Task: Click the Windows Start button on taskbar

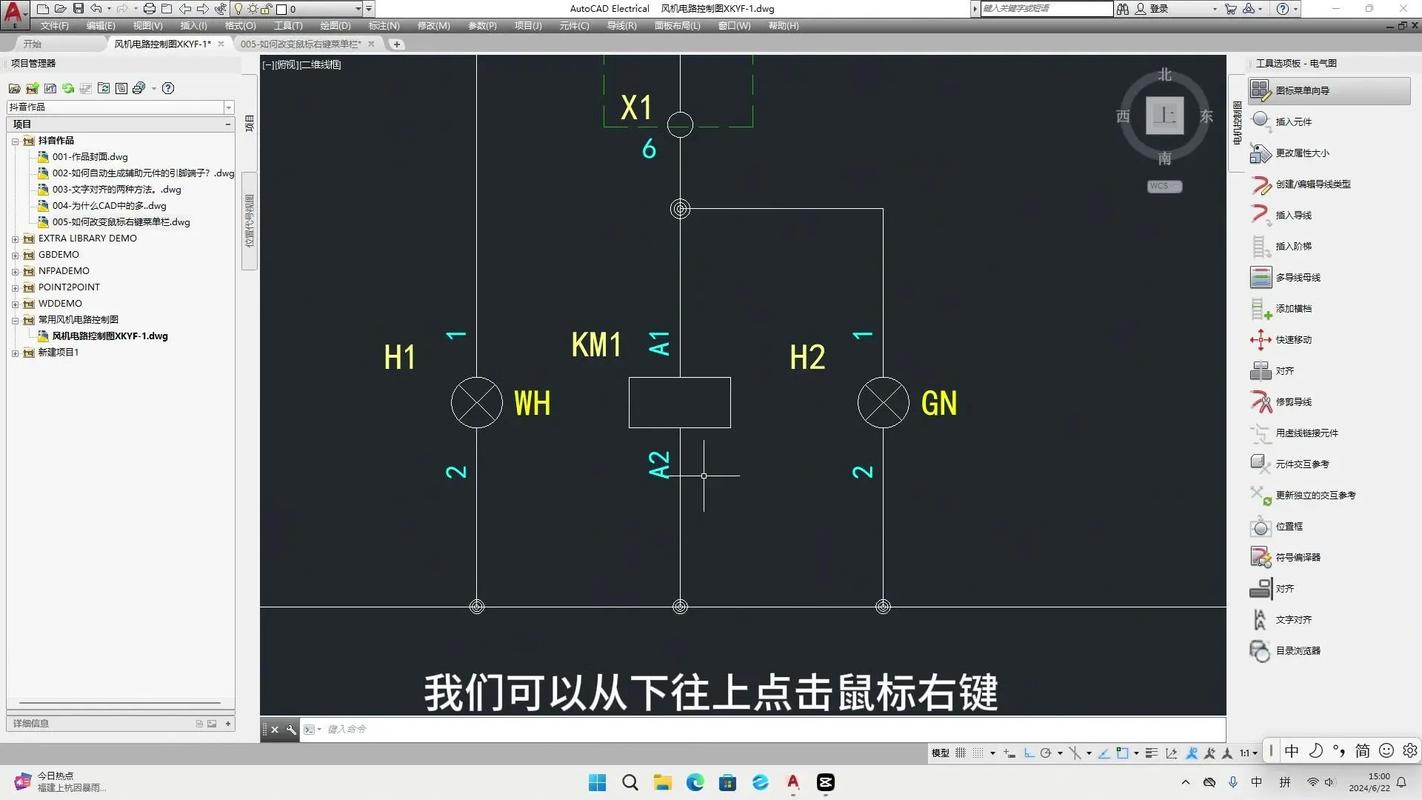Action: point(597,782)
